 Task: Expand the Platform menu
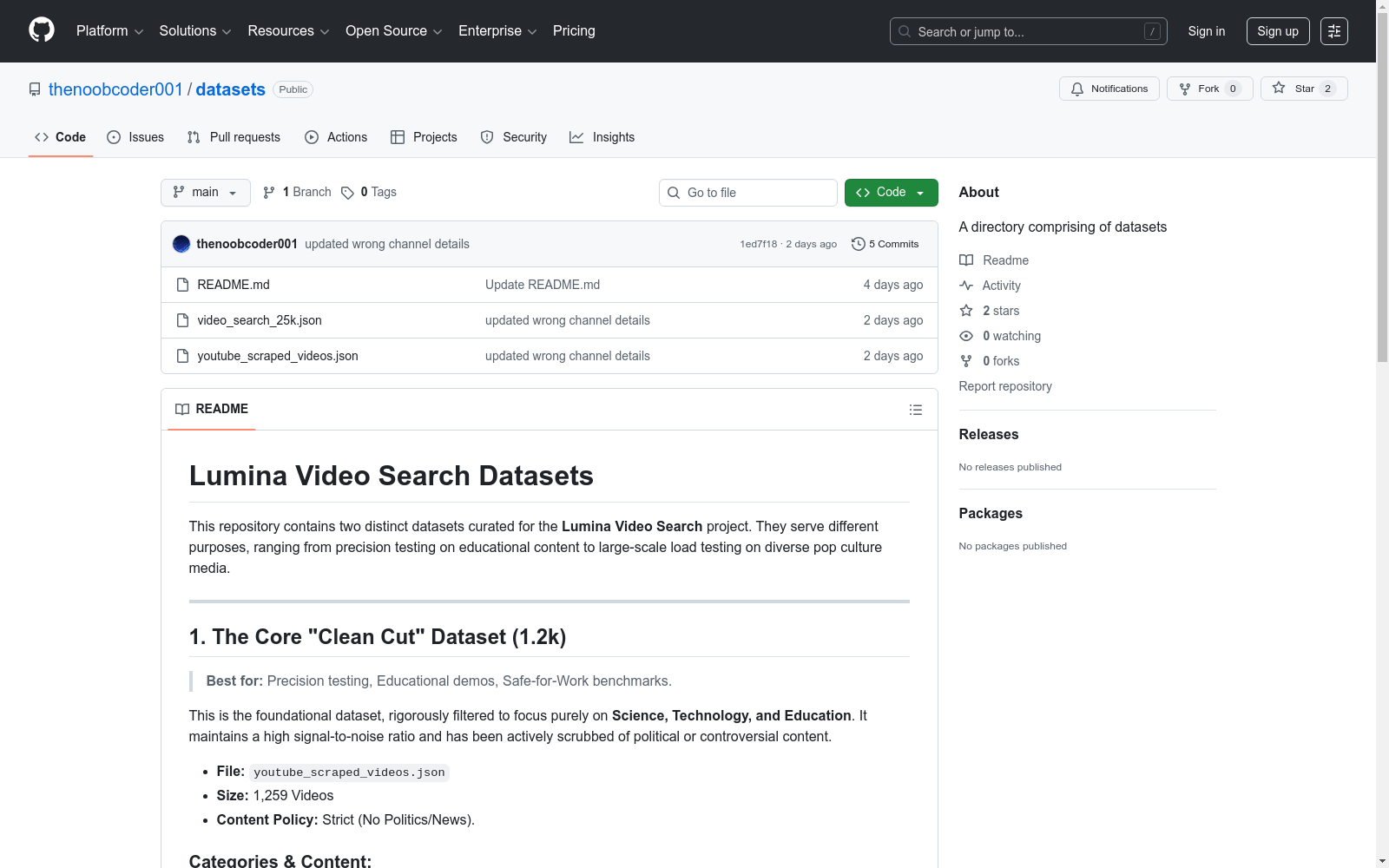110,31
